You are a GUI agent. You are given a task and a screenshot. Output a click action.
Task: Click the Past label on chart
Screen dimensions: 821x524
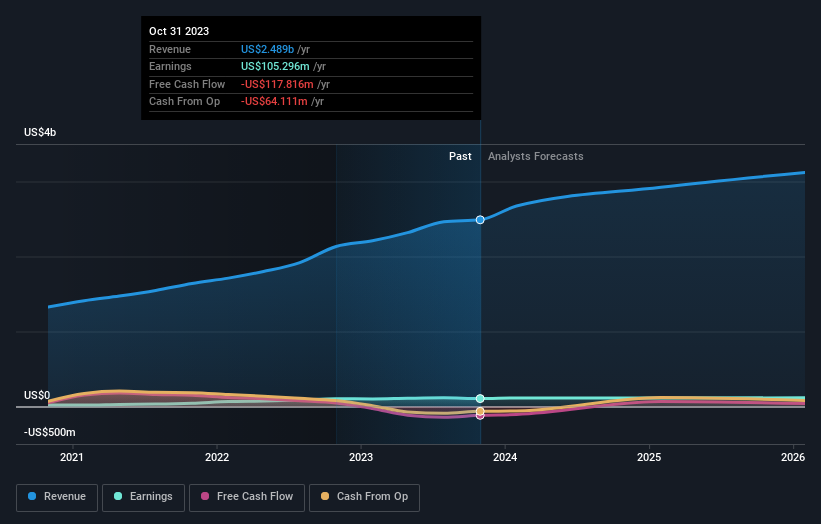coord(460,156)
